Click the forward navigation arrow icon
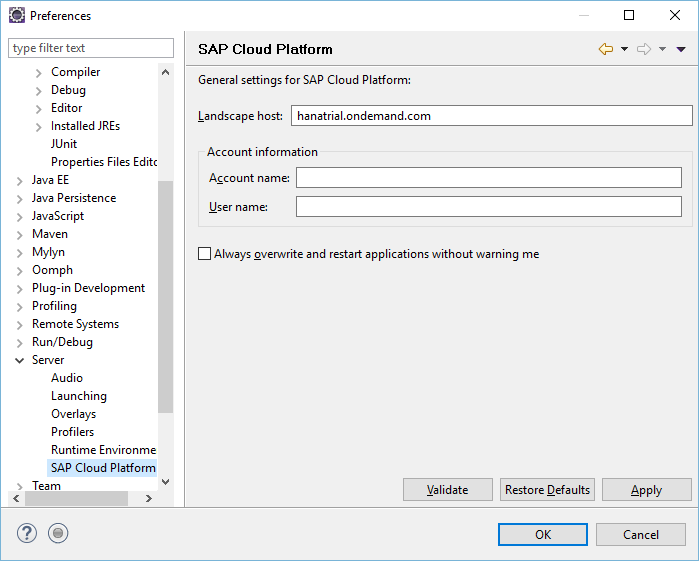The width and height of the screenshot is (699, 561). (644, 49)
